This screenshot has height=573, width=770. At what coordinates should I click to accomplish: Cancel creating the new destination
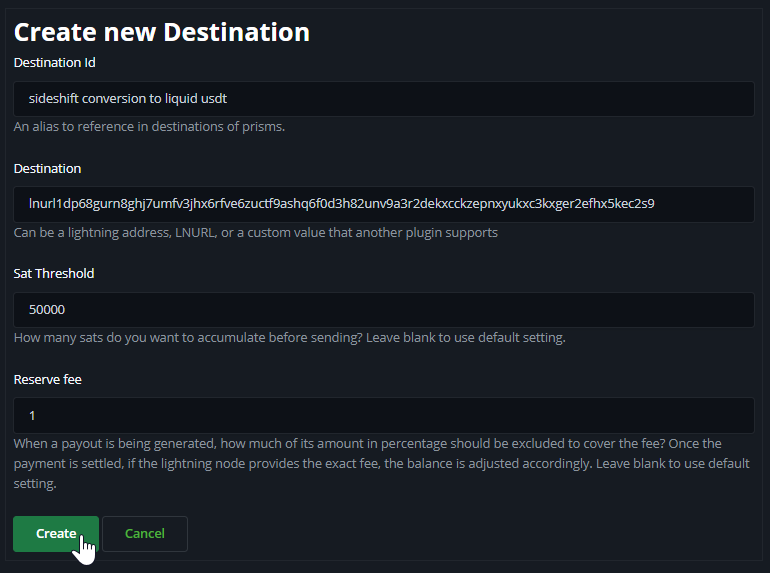[x=145, y=534]
